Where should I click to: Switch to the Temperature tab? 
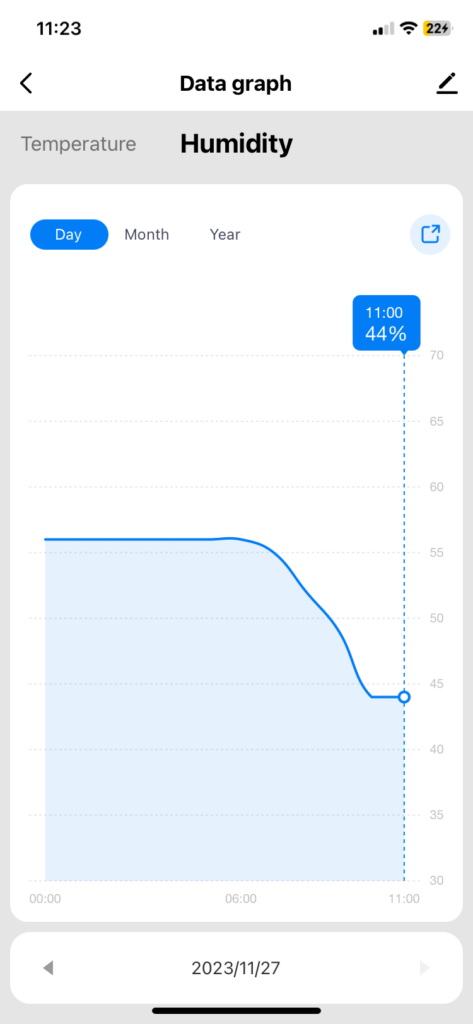pyautogui.click(x=78, y=144)
